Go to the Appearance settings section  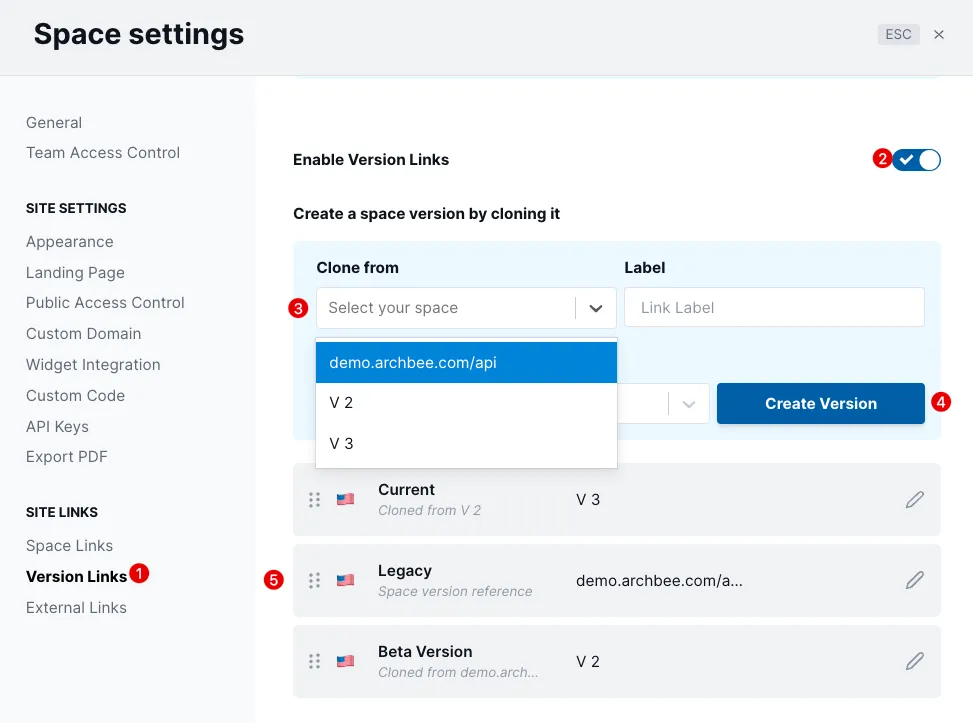70,241
